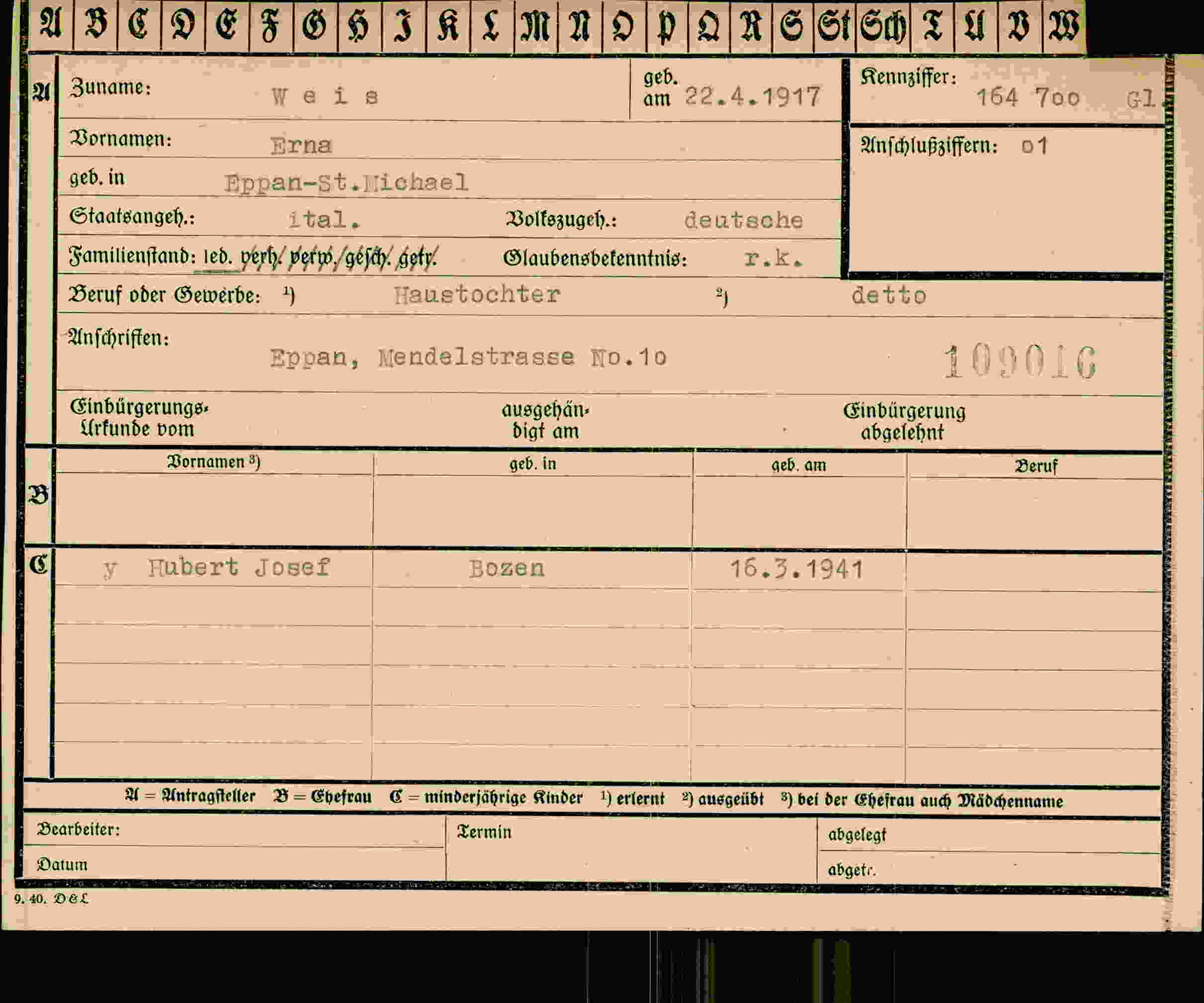Click the print code '9. 40. DGL'
1204x1003 pixels.
[x=52, y=899]
